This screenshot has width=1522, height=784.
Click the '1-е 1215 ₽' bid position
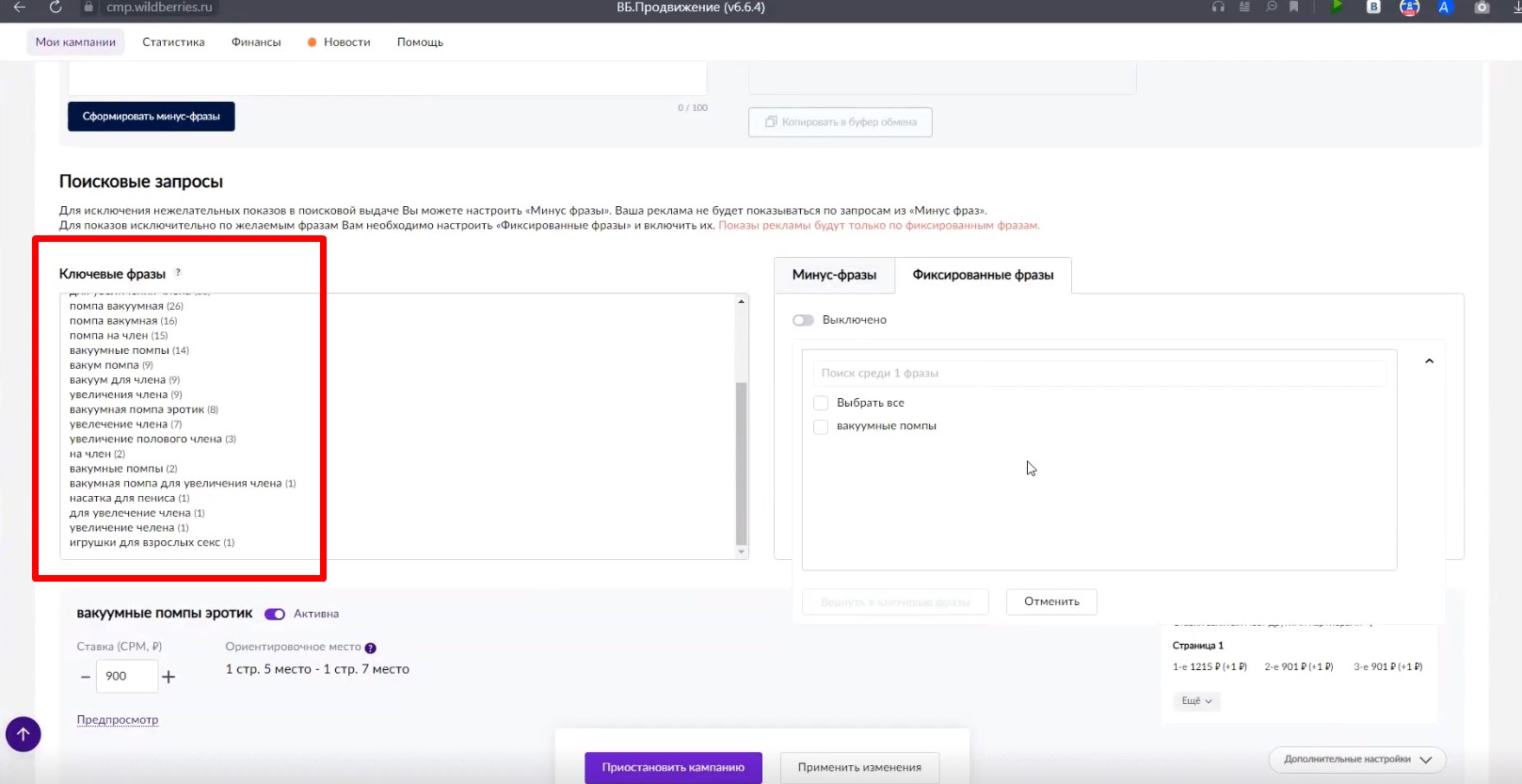click(x=1210, y=667)
